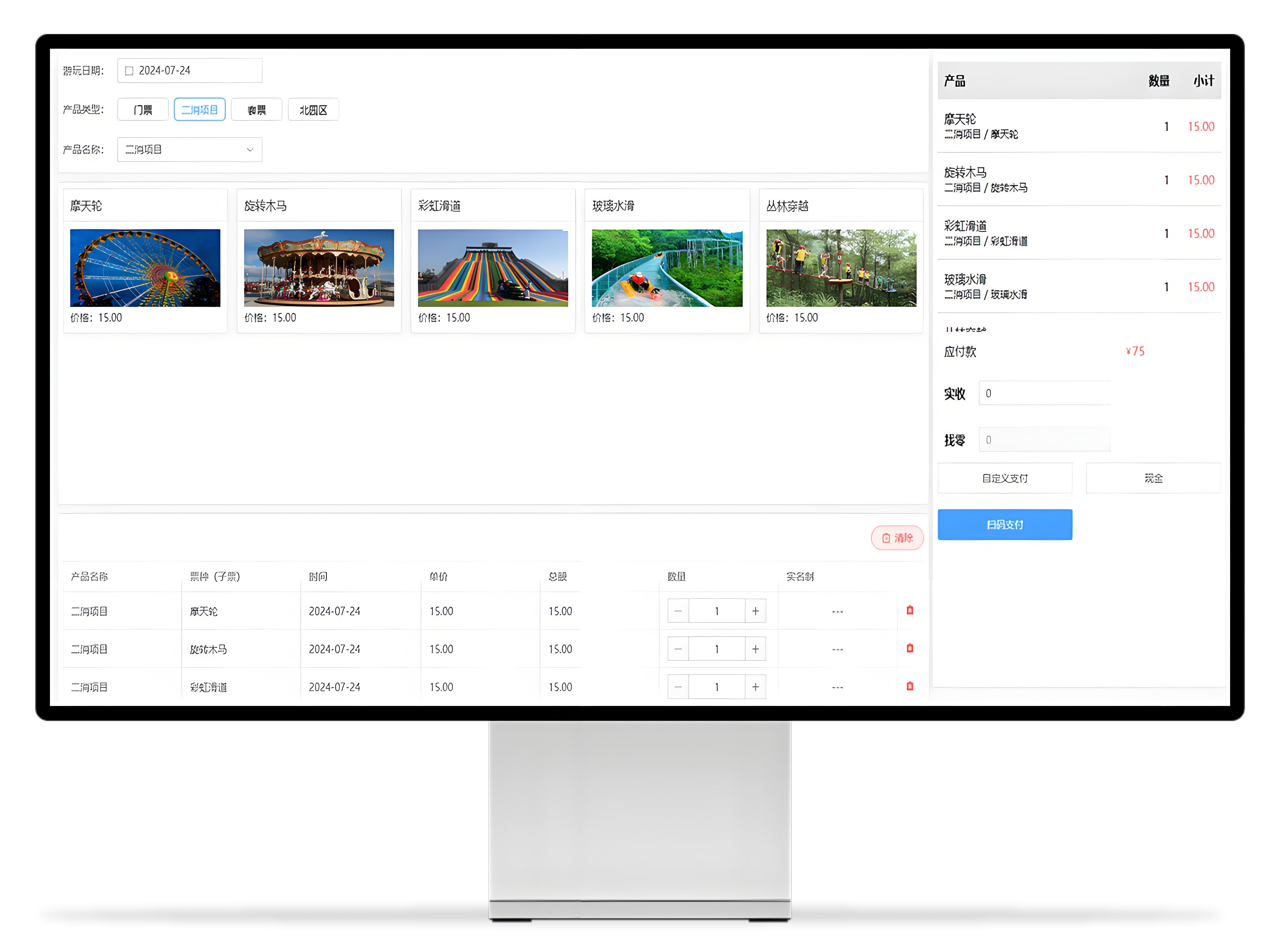Click the 单价 column header
The height and width of the screenshot is (952, 1279).
438,576
